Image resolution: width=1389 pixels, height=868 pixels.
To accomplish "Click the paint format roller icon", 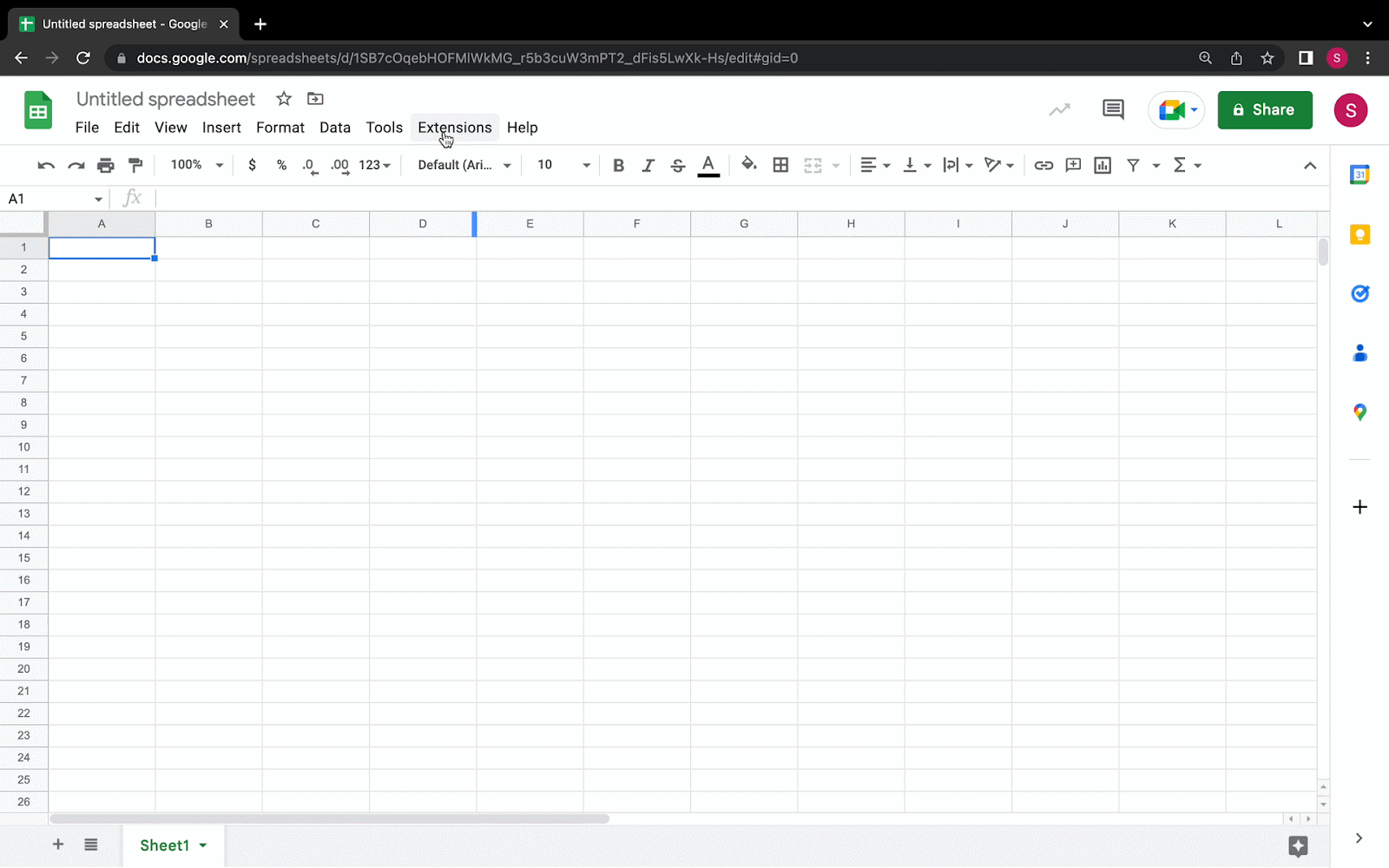I will pyautogui.click(x=135, y=165).
